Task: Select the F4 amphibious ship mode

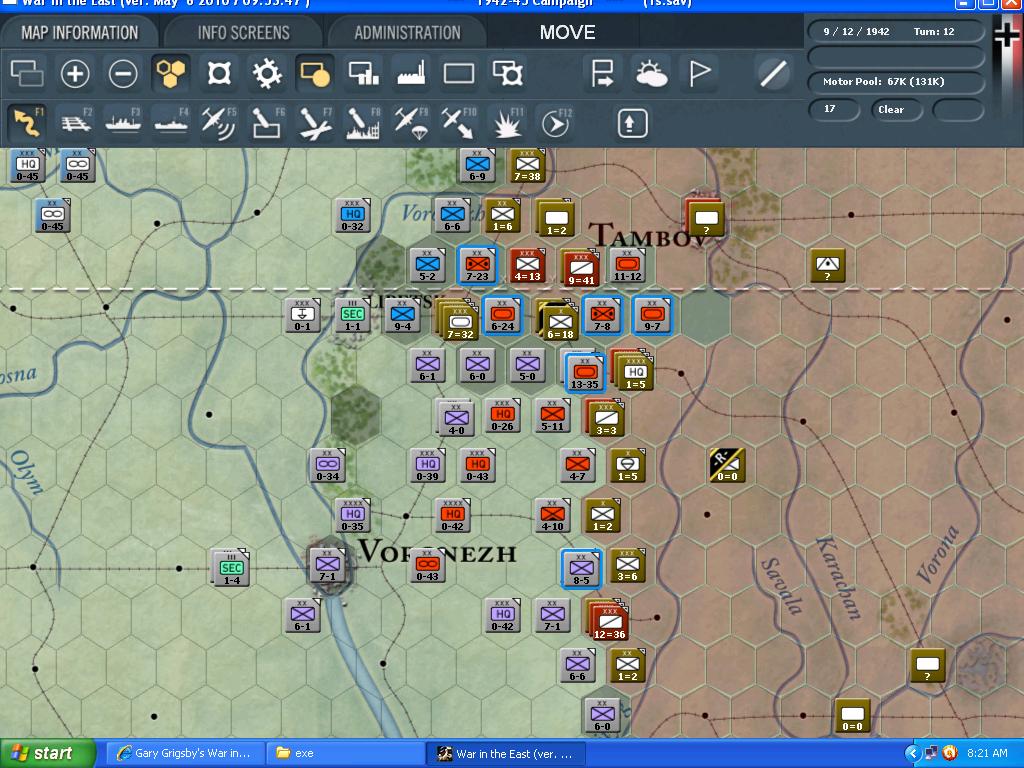Action: (x=171, y=123)
